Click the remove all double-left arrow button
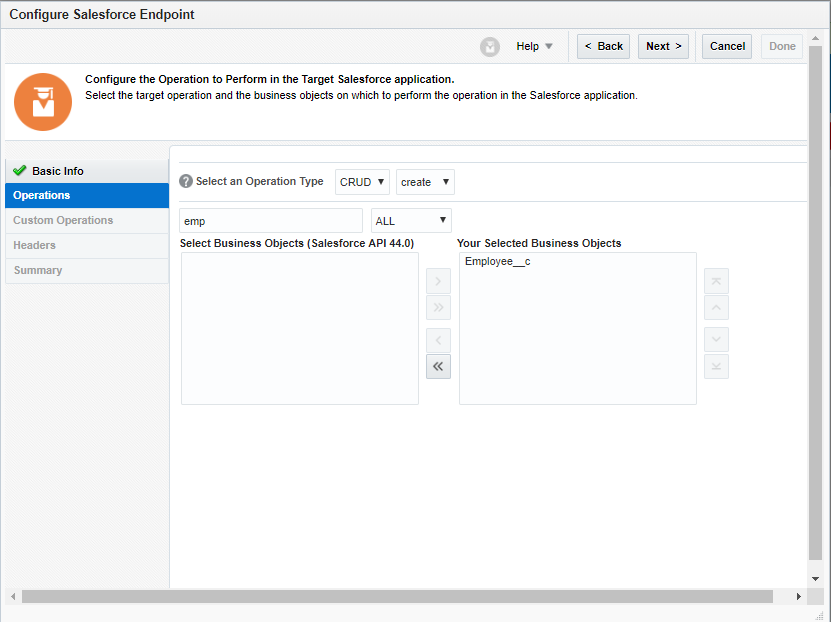831x622 pixels. click(x=438, y=366)
